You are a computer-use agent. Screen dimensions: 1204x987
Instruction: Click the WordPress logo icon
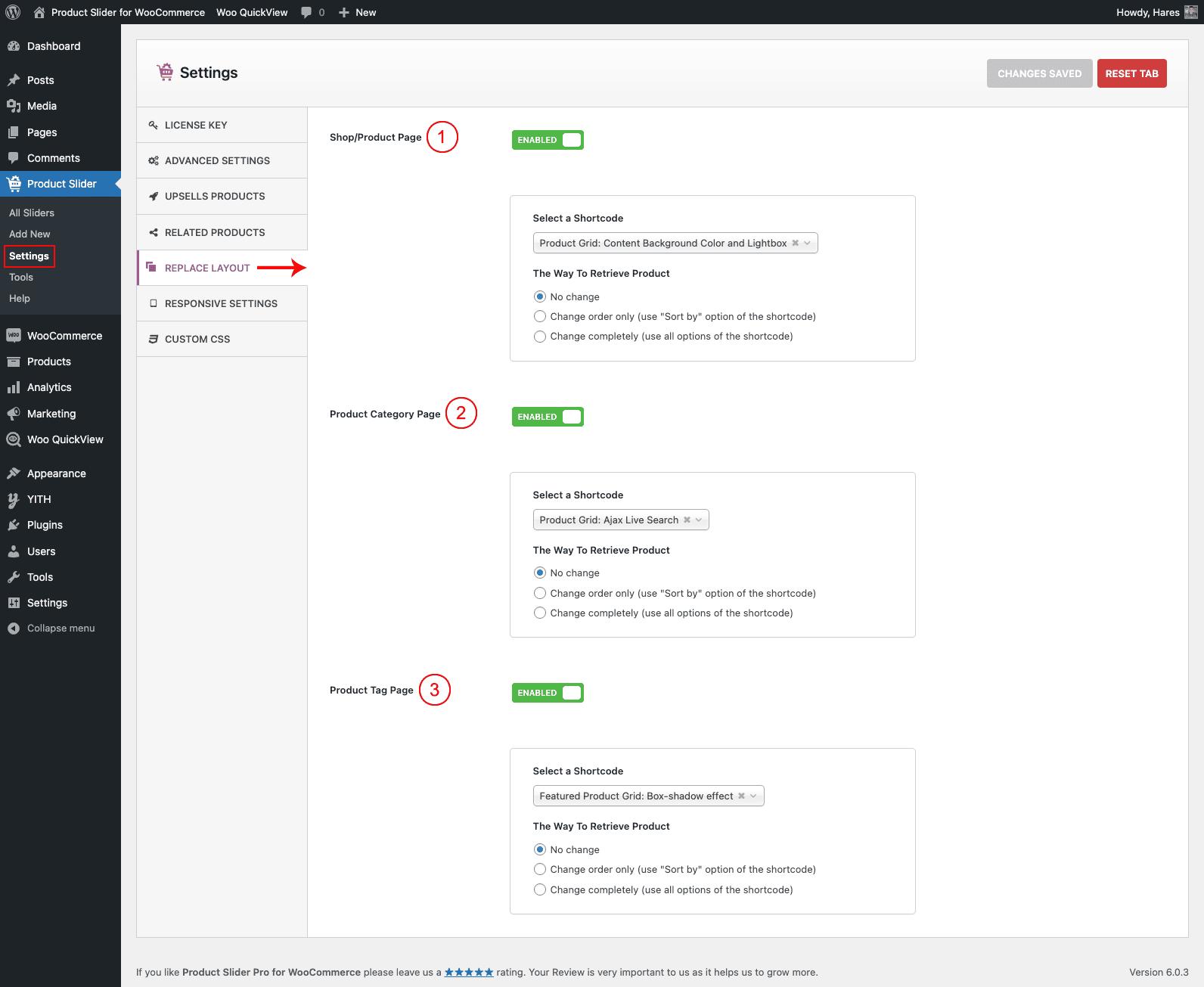(x=13, y=12)
